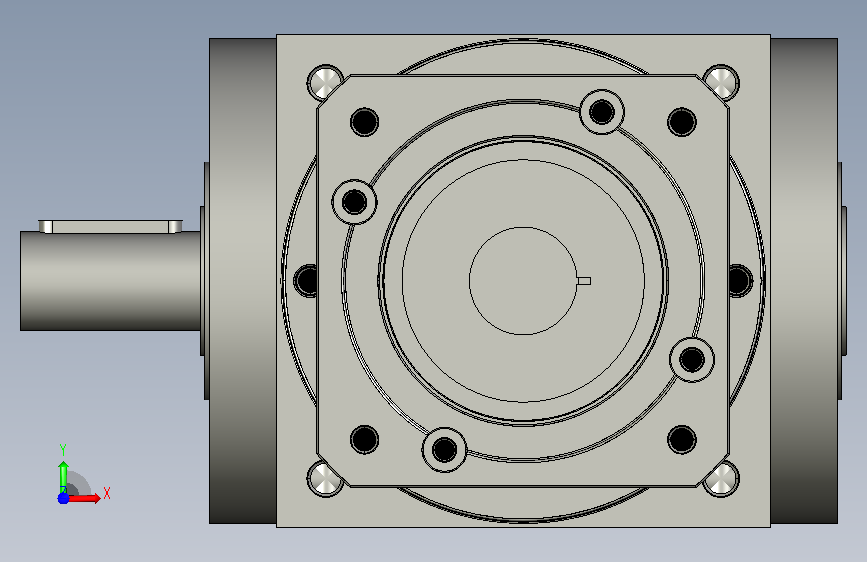Select the ringed bolt boss near the top
Screen dimensions: 867x562
(602, 112)
